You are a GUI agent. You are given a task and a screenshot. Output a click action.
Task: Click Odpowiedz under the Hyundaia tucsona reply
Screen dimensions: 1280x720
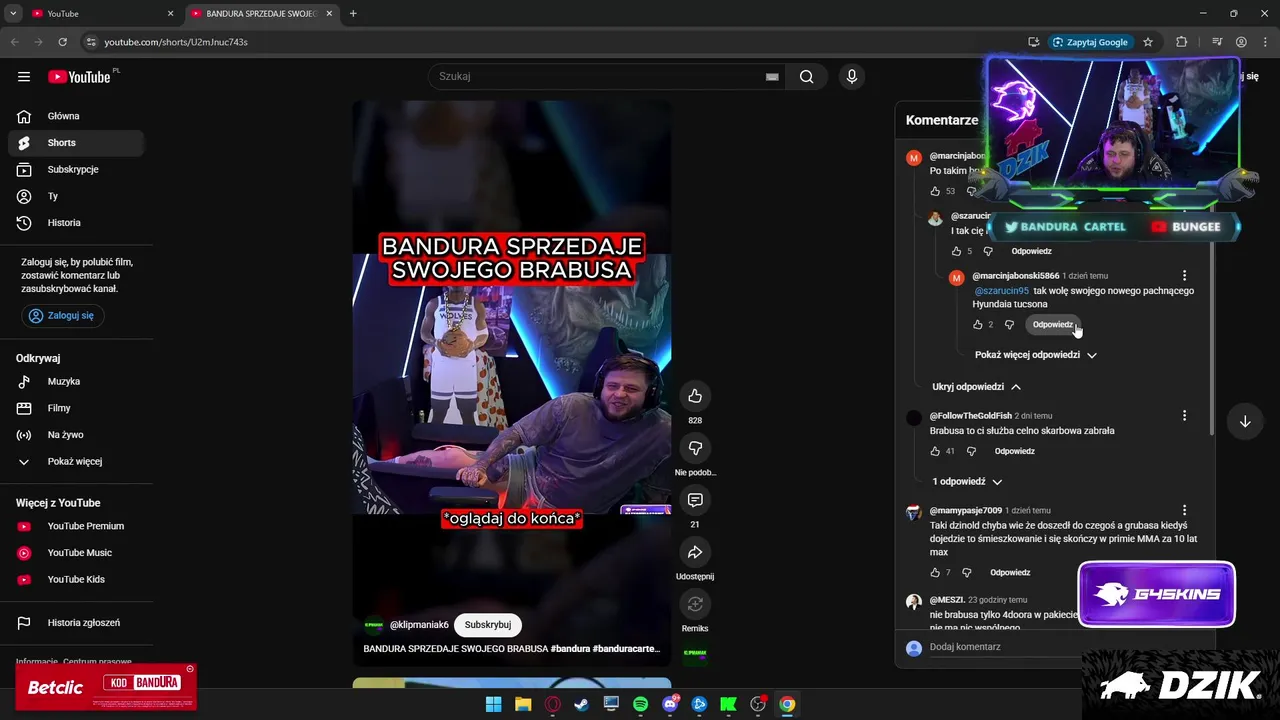tap(1052, 325)
